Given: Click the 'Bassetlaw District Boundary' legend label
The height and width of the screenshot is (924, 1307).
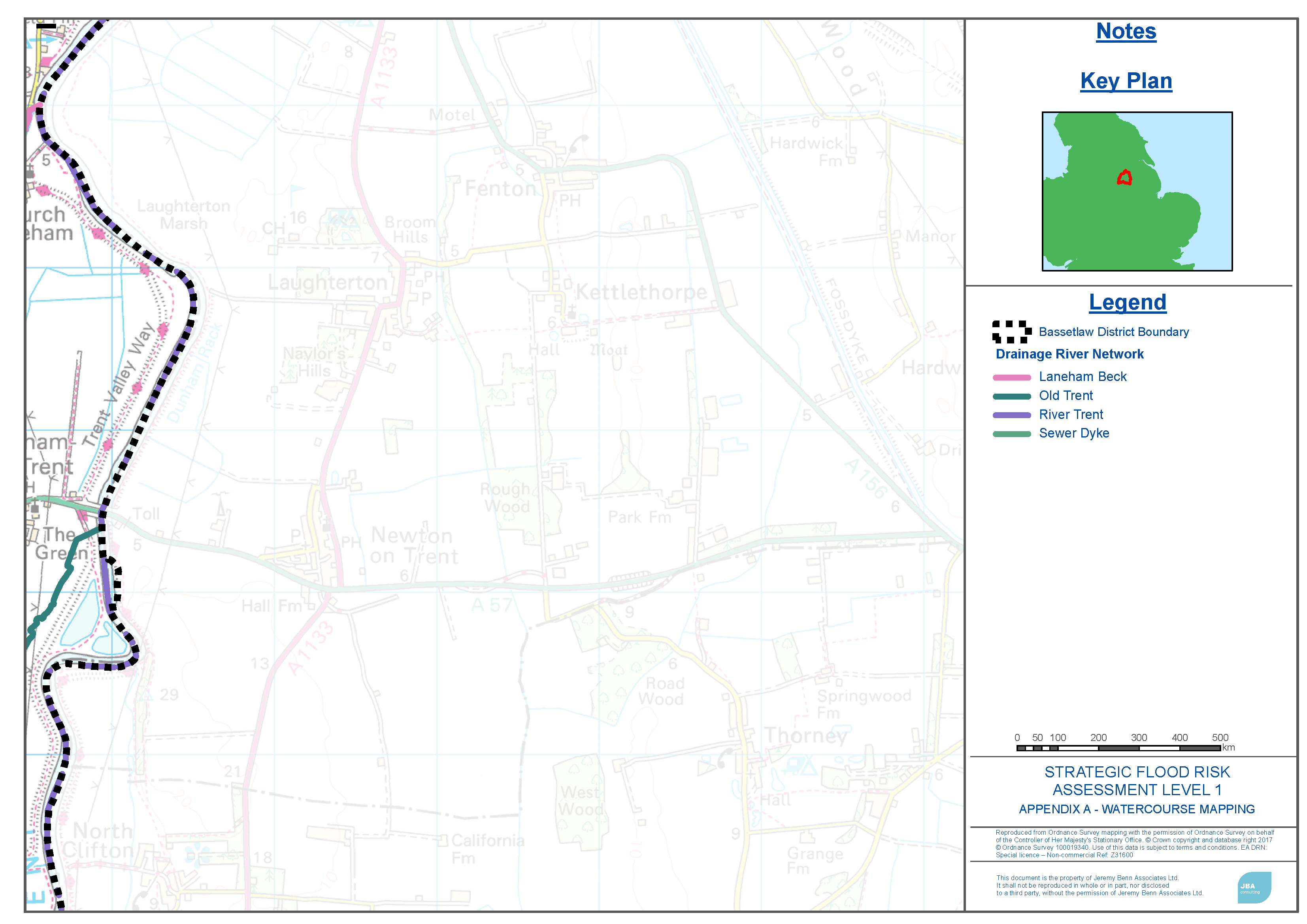Looking at the screenshot, I should 1113,332.
